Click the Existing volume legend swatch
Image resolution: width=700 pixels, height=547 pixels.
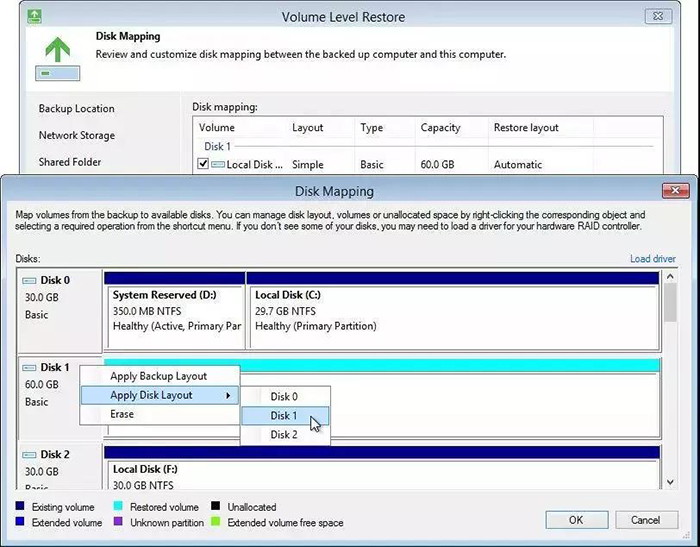pos(20,506)
